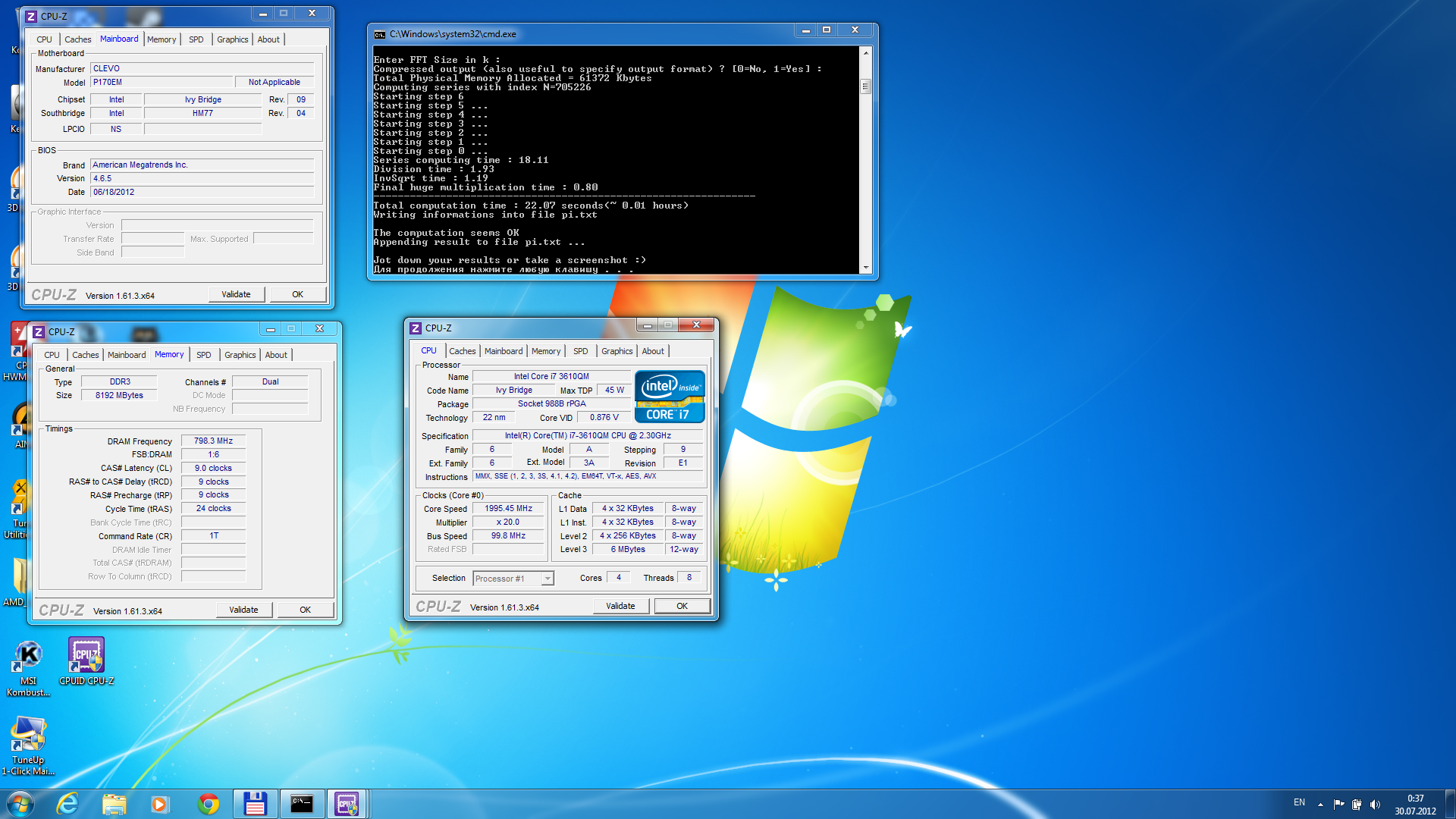The image size is (1456, 819).
Task: Click Validate in the CPU tab window
Action: coord(620,606)
